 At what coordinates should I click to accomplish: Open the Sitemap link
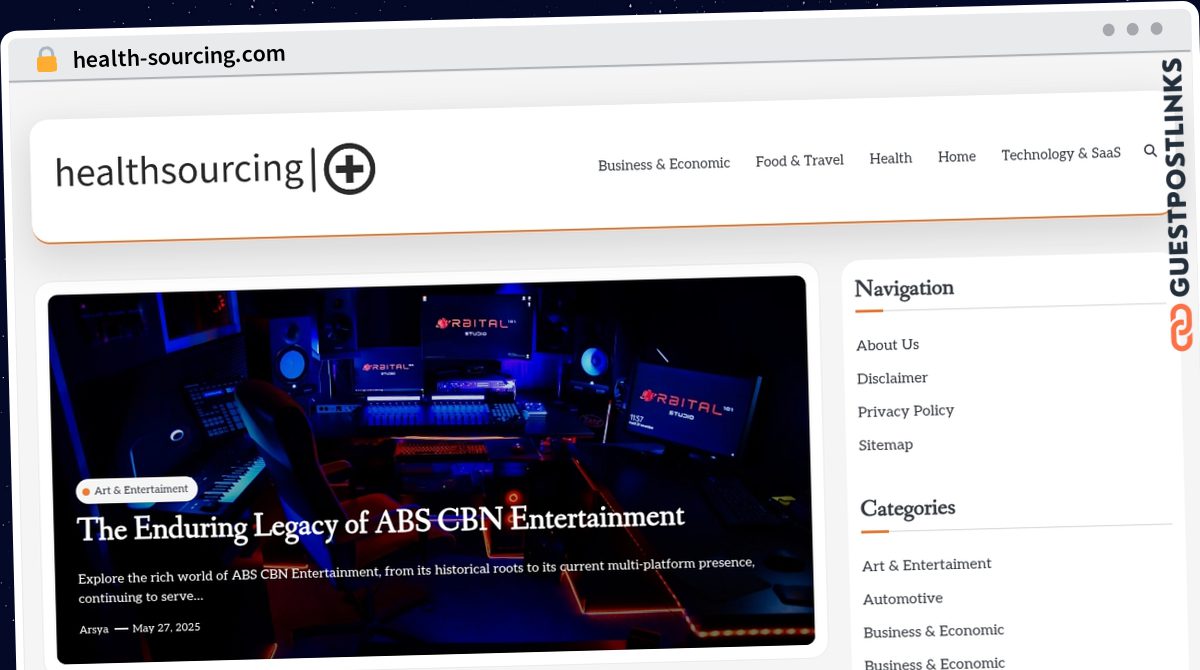pyautogui.click(x=885, y=445)
